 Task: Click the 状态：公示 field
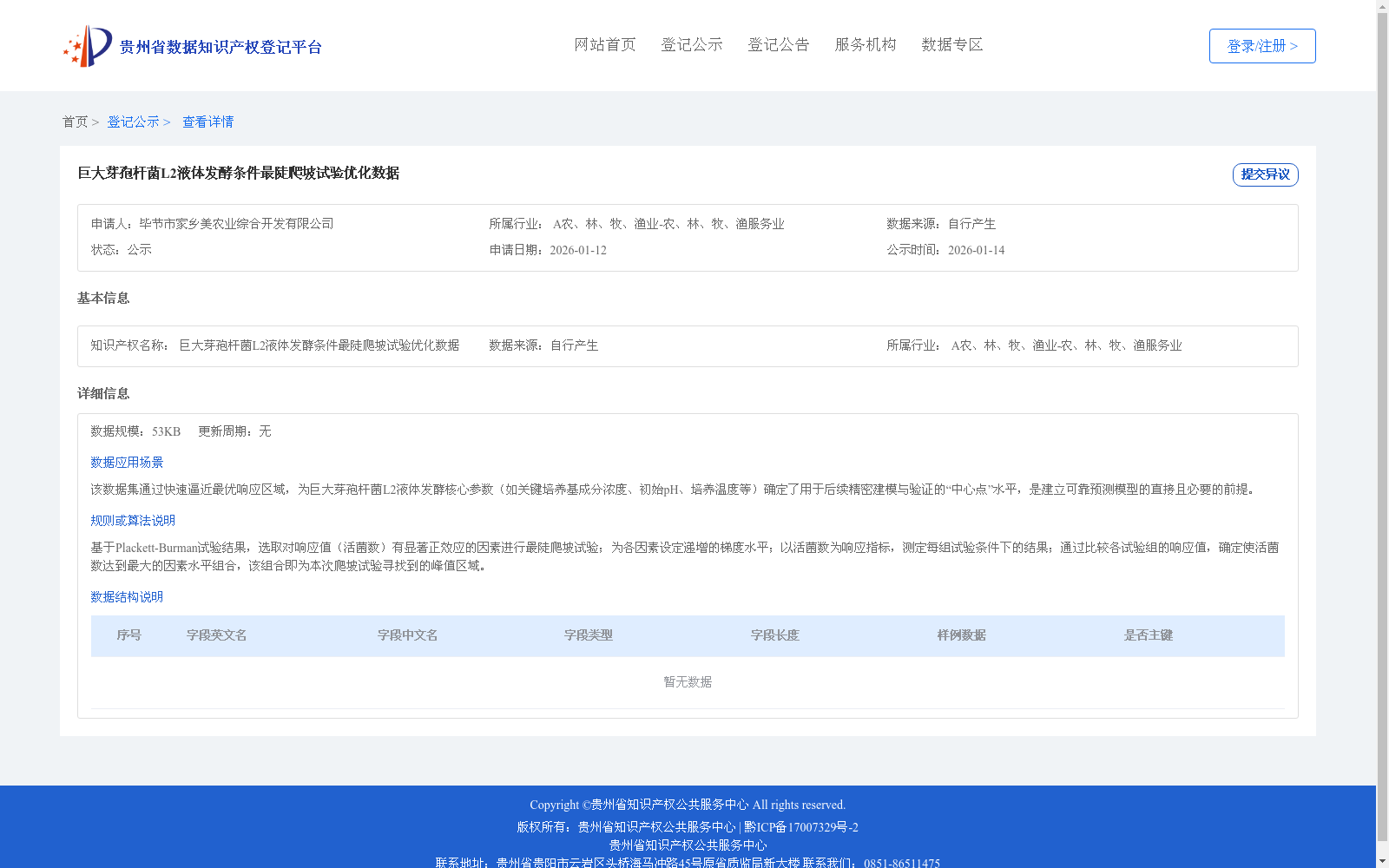pos(122,250)
